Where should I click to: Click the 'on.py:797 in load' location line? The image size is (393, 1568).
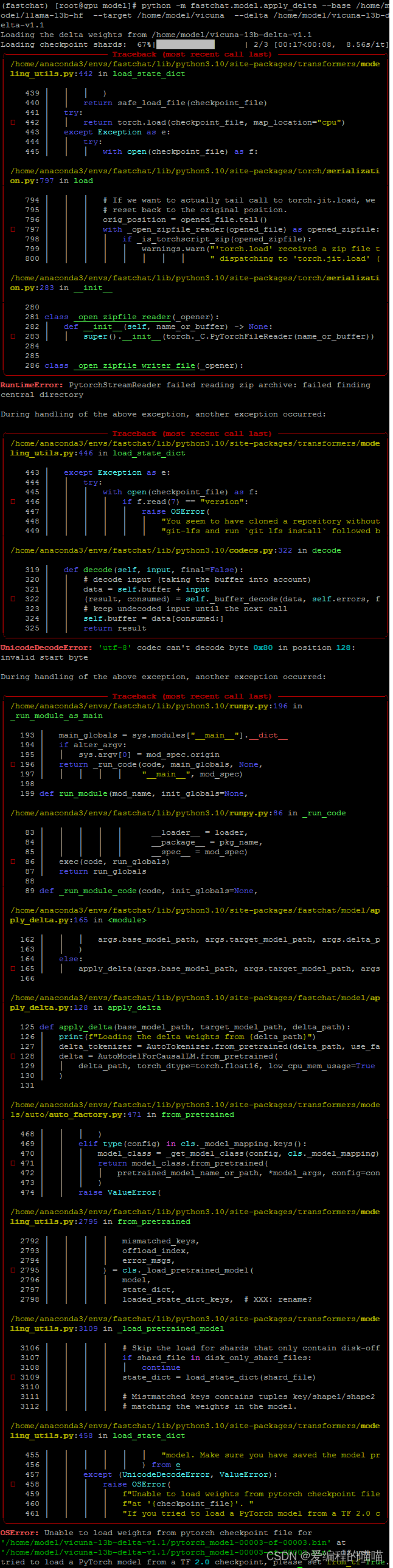click(52, 181)
